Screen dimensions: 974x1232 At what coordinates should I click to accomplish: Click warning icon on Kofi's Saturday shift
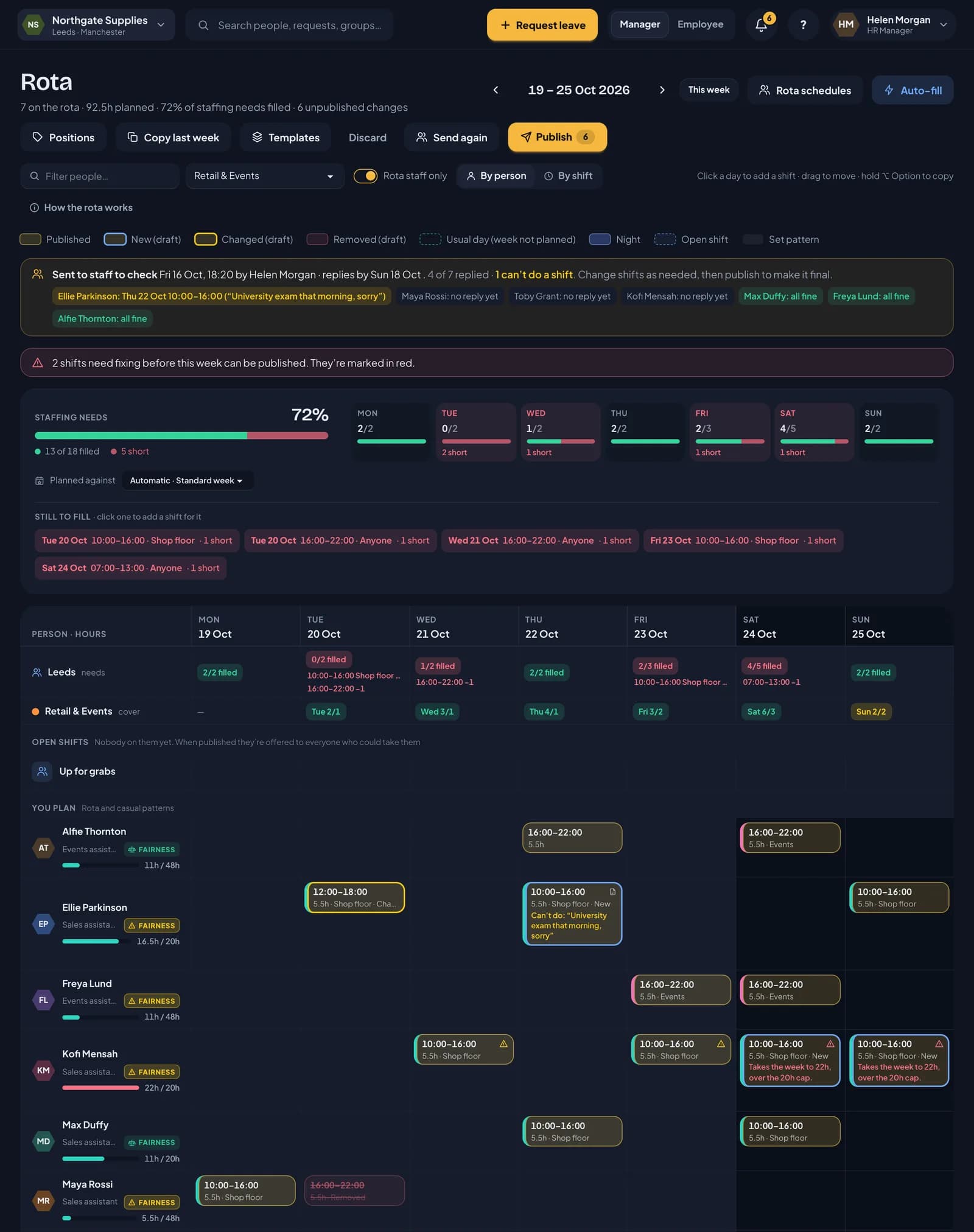[830, 1044]
